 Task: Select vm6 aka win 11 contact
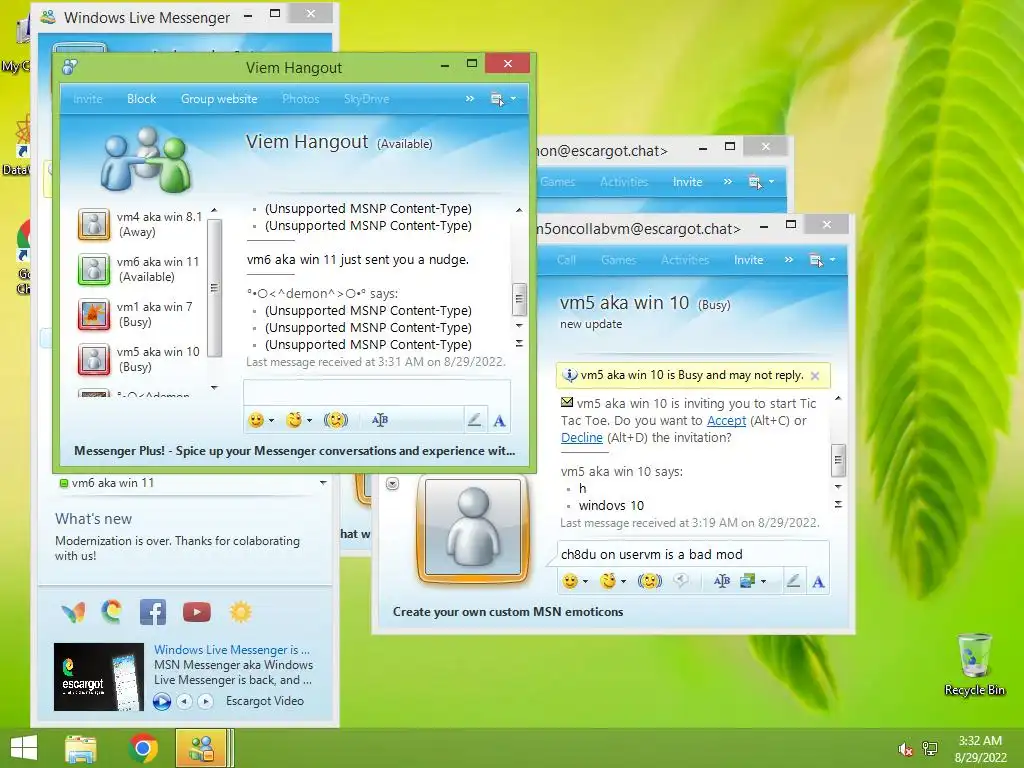point(140,269)
